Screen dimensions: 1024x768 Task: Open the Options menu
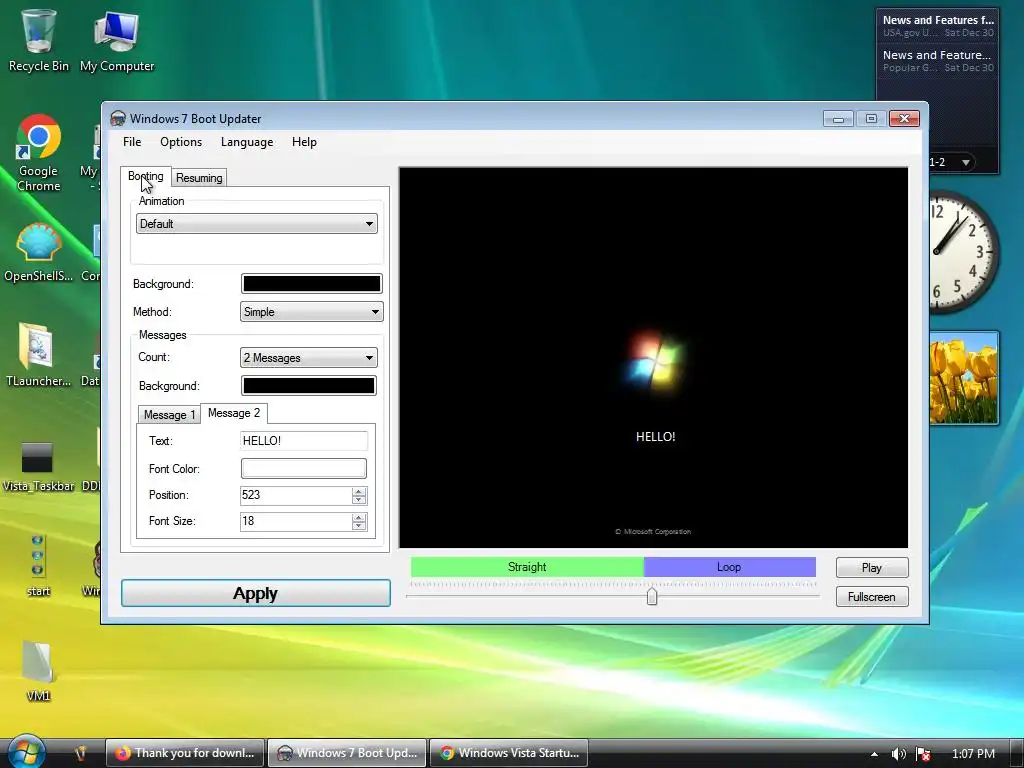click(181, 142)
